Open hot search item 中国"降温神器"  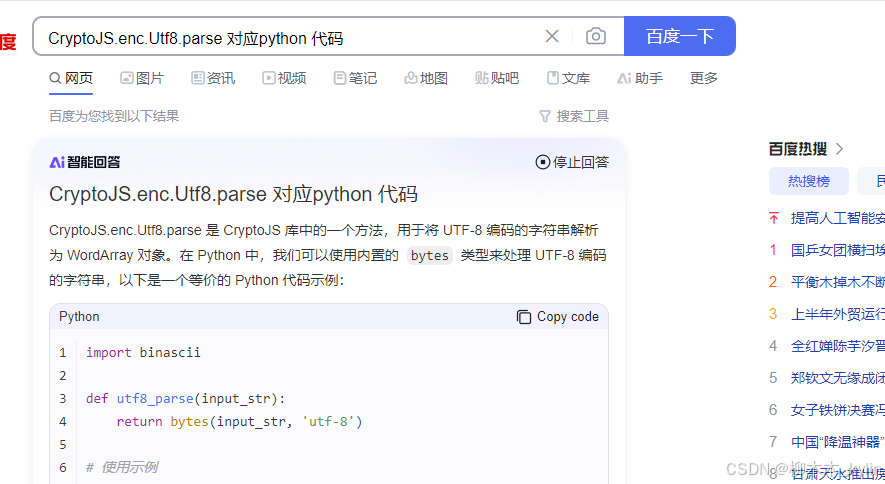pos(838,442)
